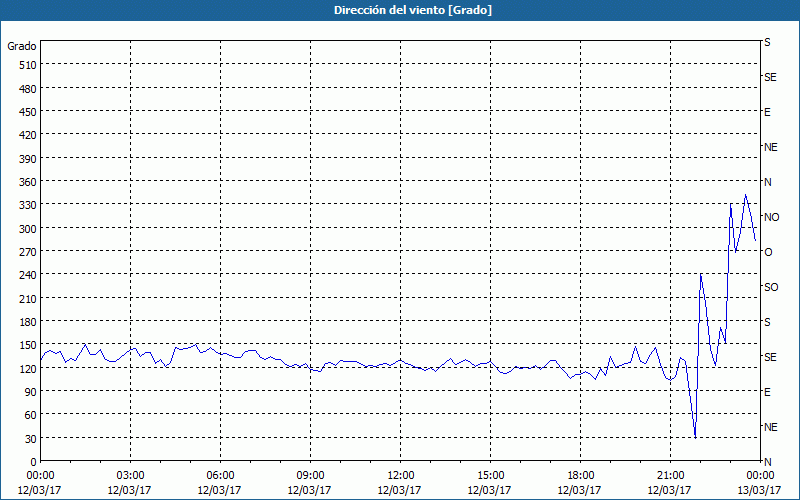Click the wind line's highest peak near 340 degrees
This screenshot has height=500, width=800.
tap(745, 194)
